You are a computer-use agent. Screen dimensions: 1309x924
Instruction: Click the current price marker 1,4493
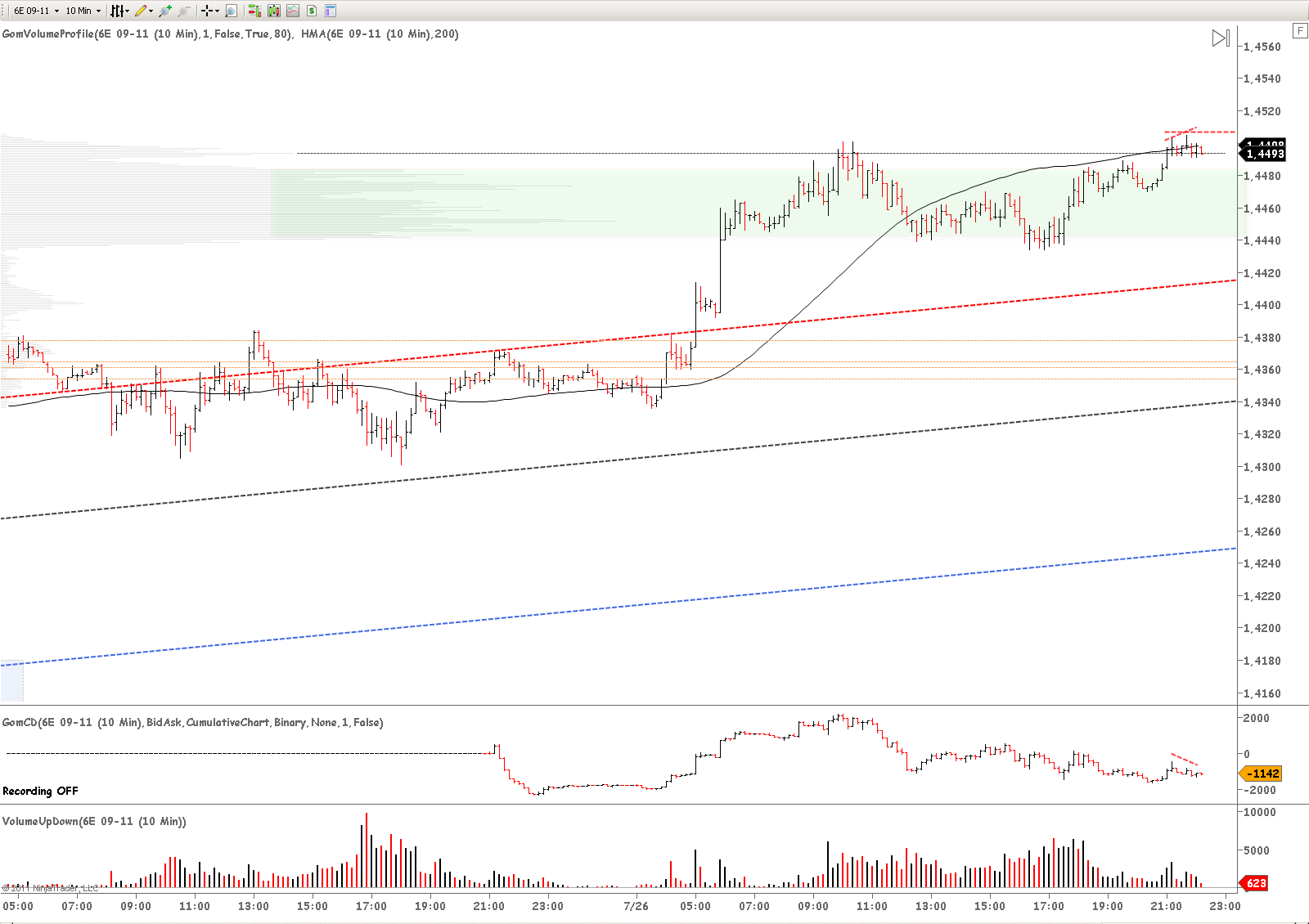coord(1264,154)
